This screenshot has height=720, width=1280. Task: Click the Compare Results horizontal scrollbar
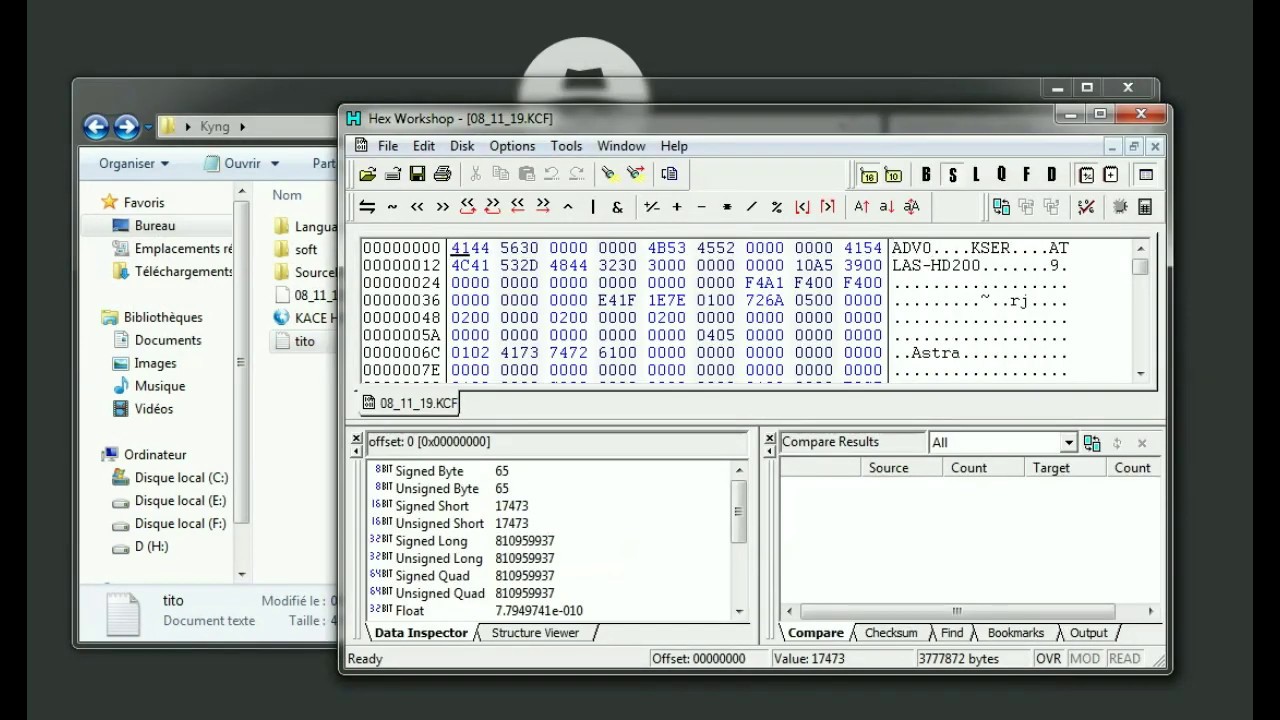pyautogui.click(x=968, y=611)
